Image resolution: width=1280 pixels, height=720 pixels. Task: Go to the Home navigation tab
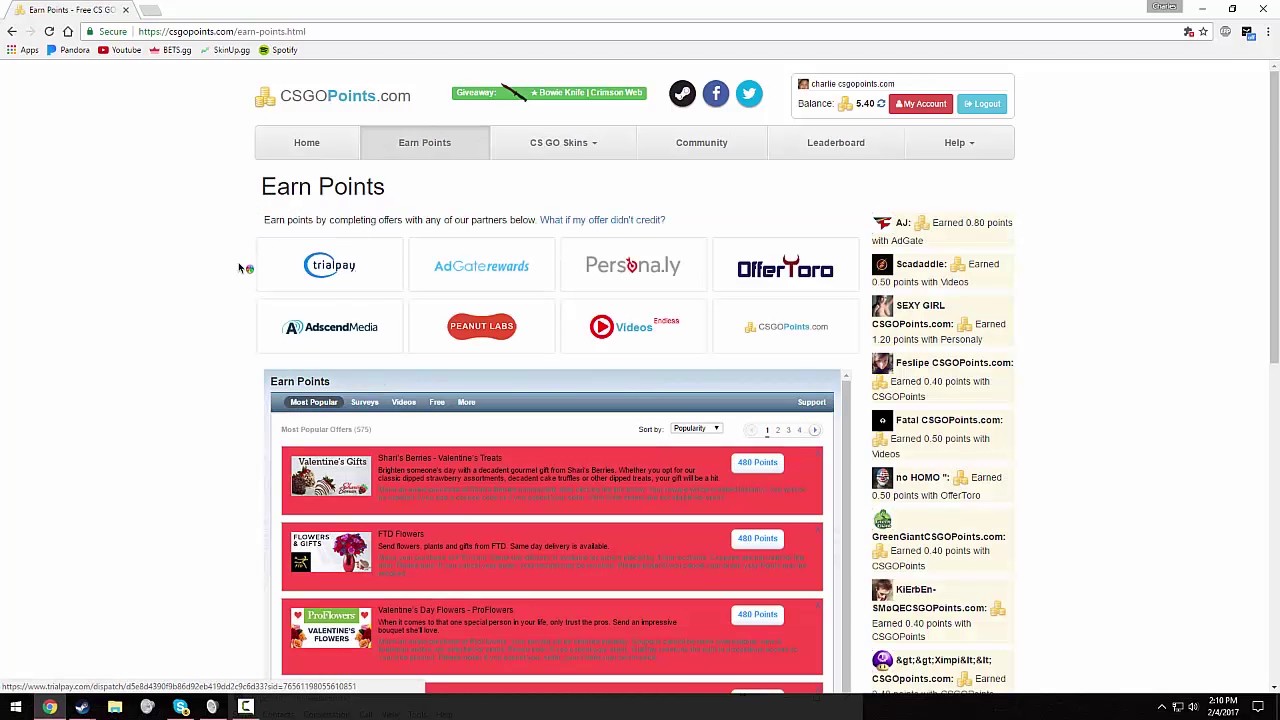(x=307, y=143)
